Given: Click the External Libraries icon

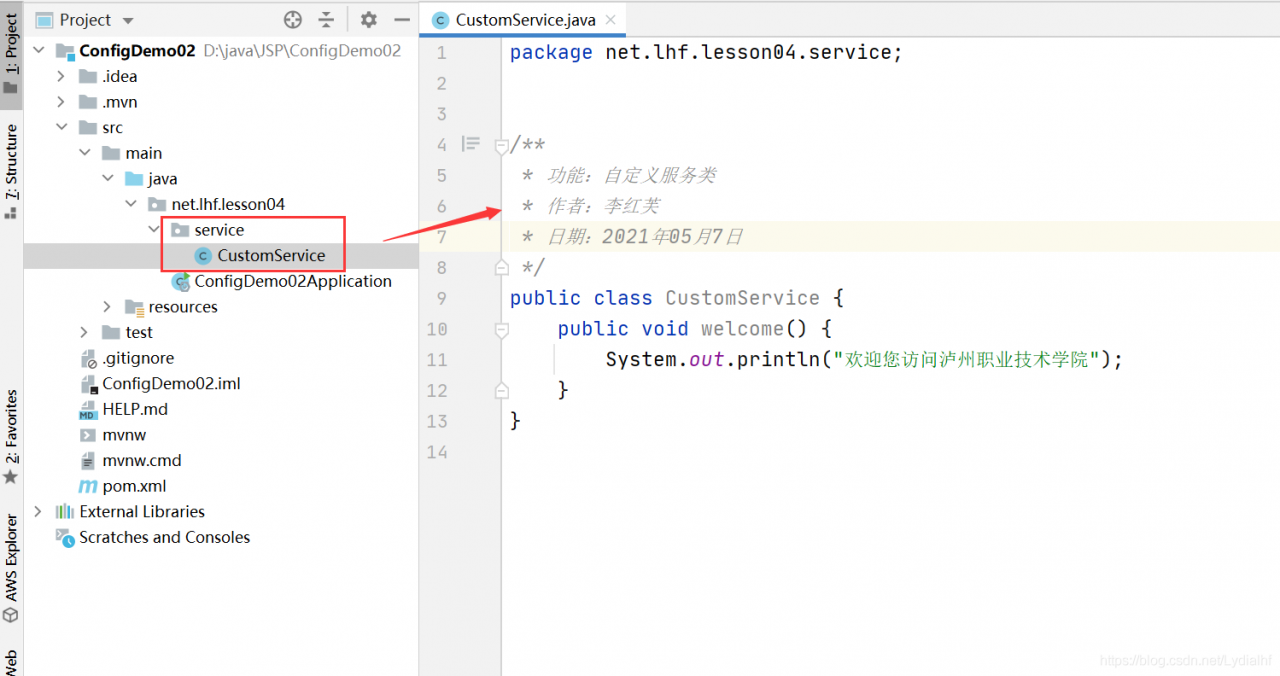Looking at the screenshot, I should pos(65,511).
